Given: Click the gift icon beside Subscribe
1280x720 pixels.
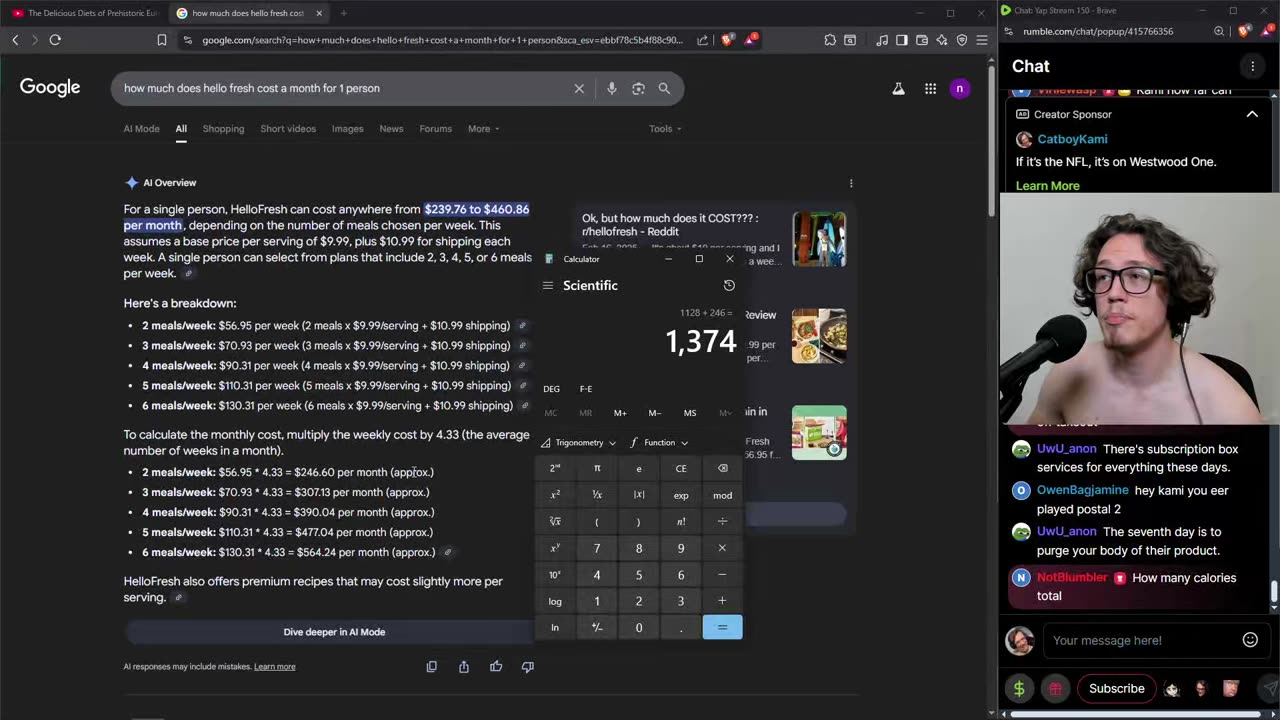Looking at the screenshot, I should click(1055, 688).
